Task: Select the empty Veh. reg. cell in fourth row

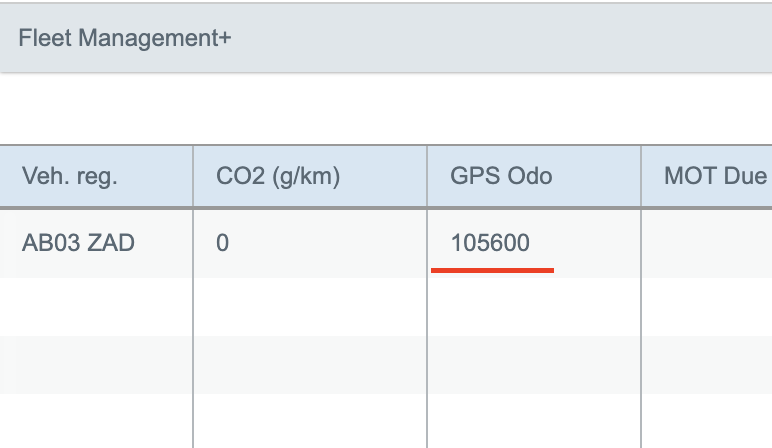Action: pos(96,421)
